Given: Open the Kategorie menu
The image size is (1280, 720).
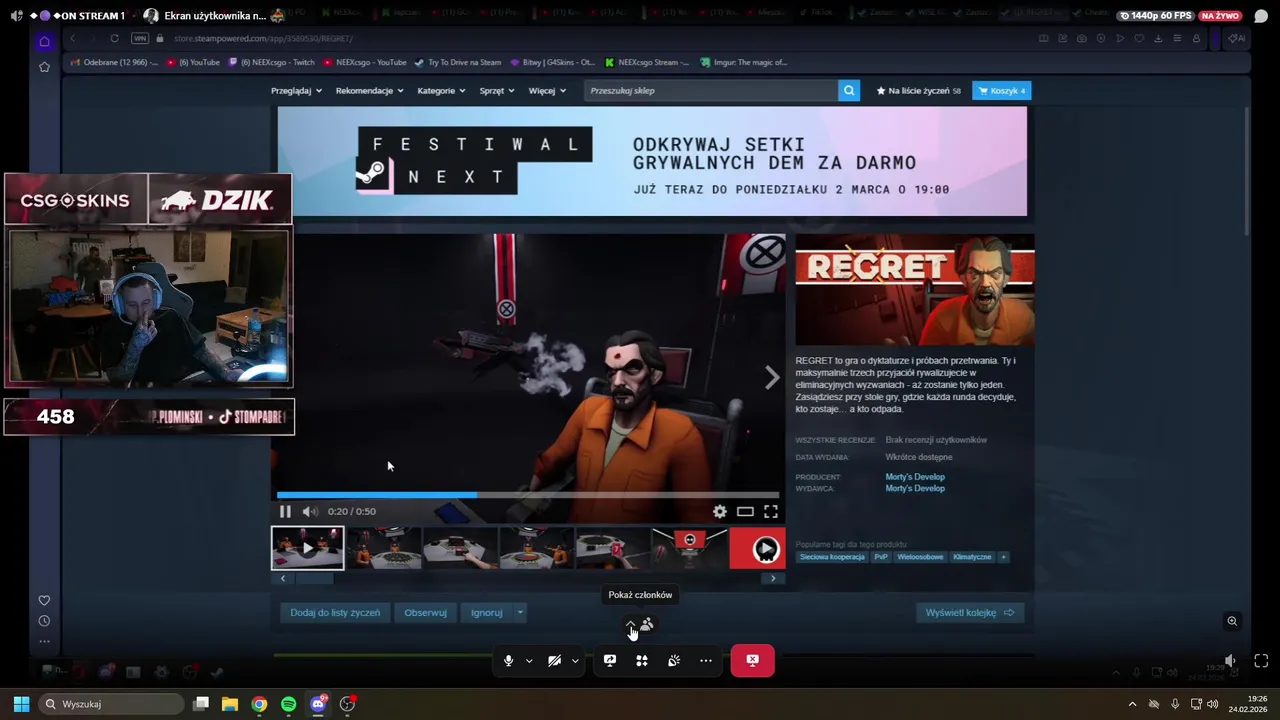Looking at the screenshot, I should pyautogui.click(x=441, y=90).
